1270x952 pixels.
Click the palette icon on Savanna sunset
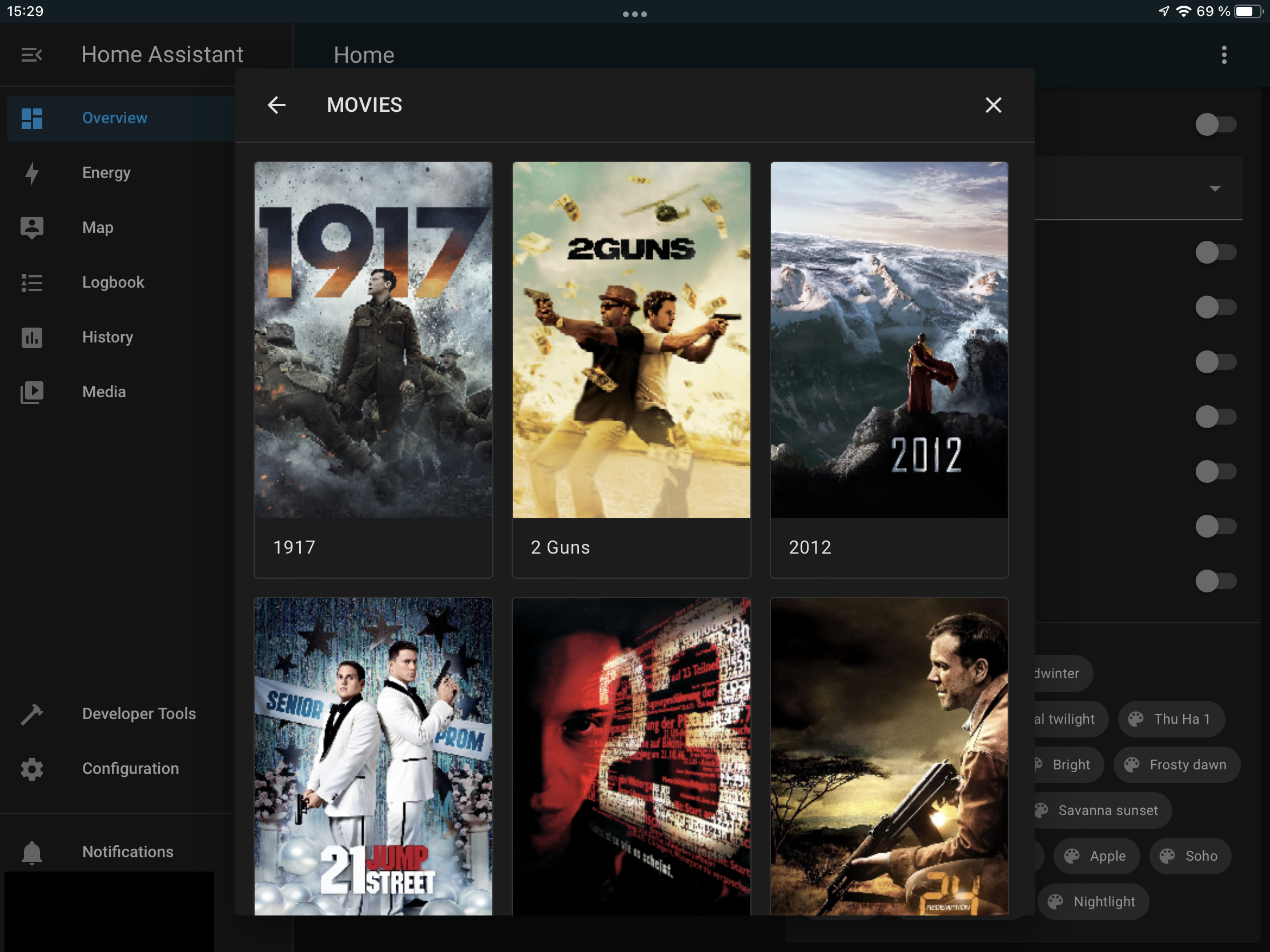[1040, 811]
